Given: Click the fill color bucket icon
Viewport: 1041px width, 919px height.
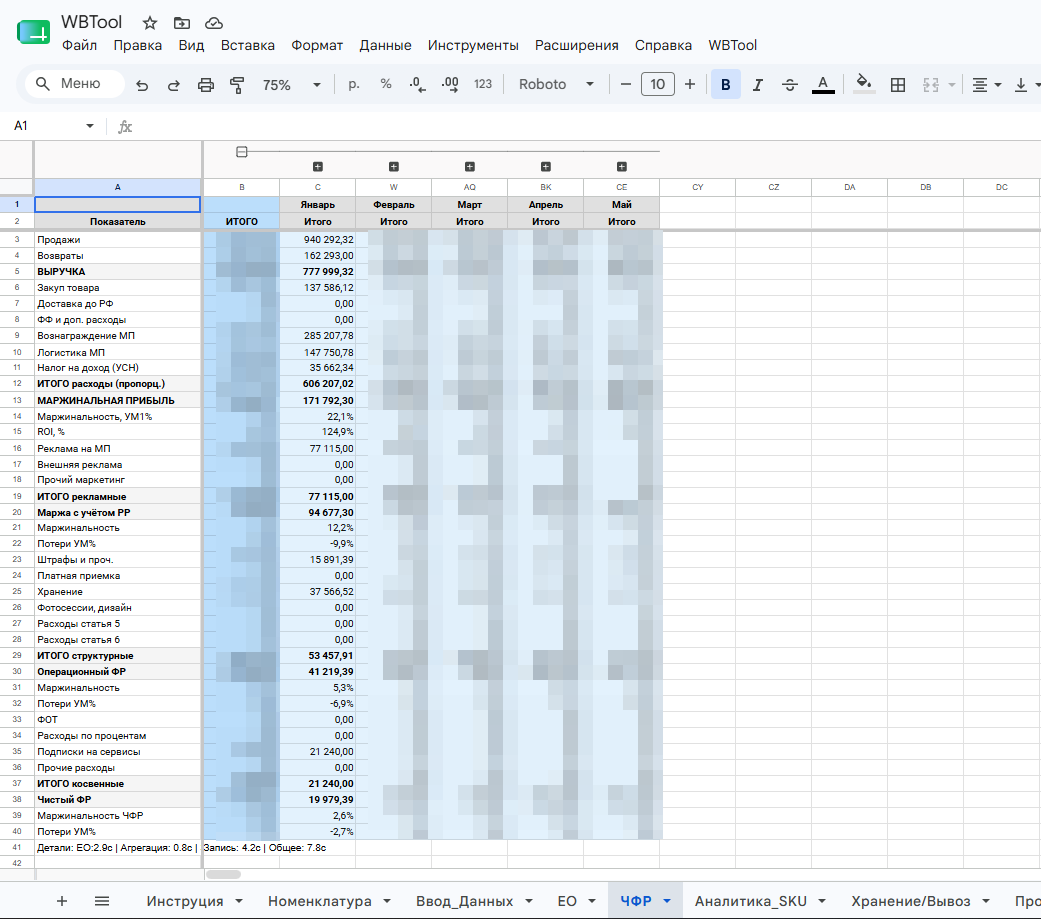Looking at the screenshot, I should click(864, 84).
